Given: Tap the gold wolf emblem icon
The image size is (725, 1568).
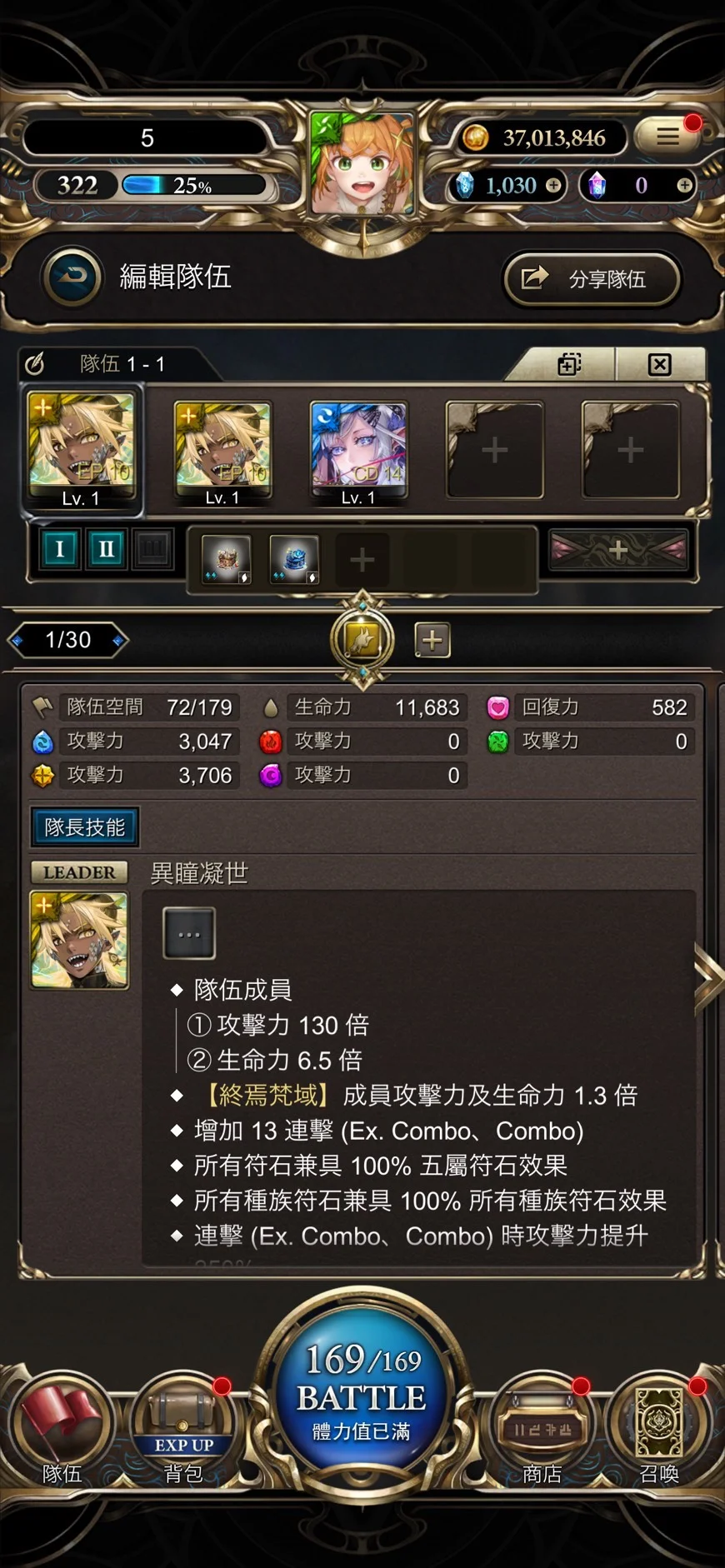Looking at the screenshot, I should pos(362,640).
